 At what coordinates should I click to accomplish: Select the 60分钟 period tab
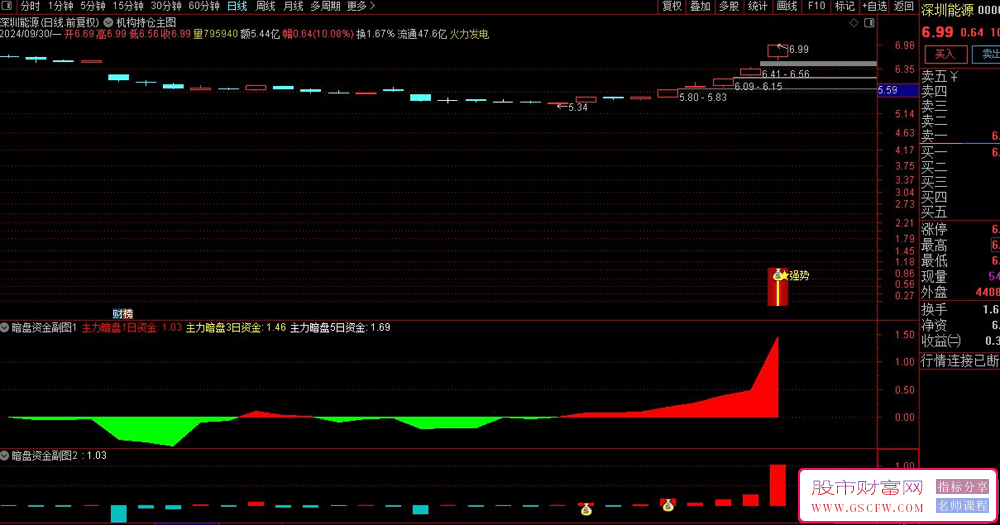(x=204, y=6)
